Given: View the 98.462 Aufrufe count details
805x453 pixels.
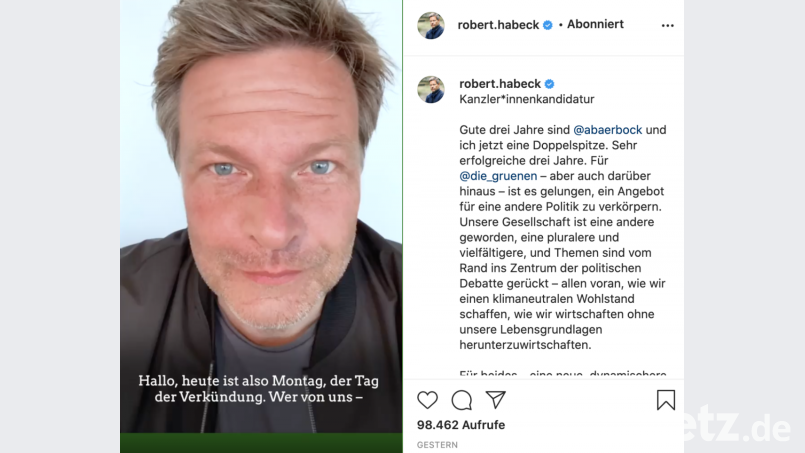Looking at the screenshot, I should (x=461, y=425).
